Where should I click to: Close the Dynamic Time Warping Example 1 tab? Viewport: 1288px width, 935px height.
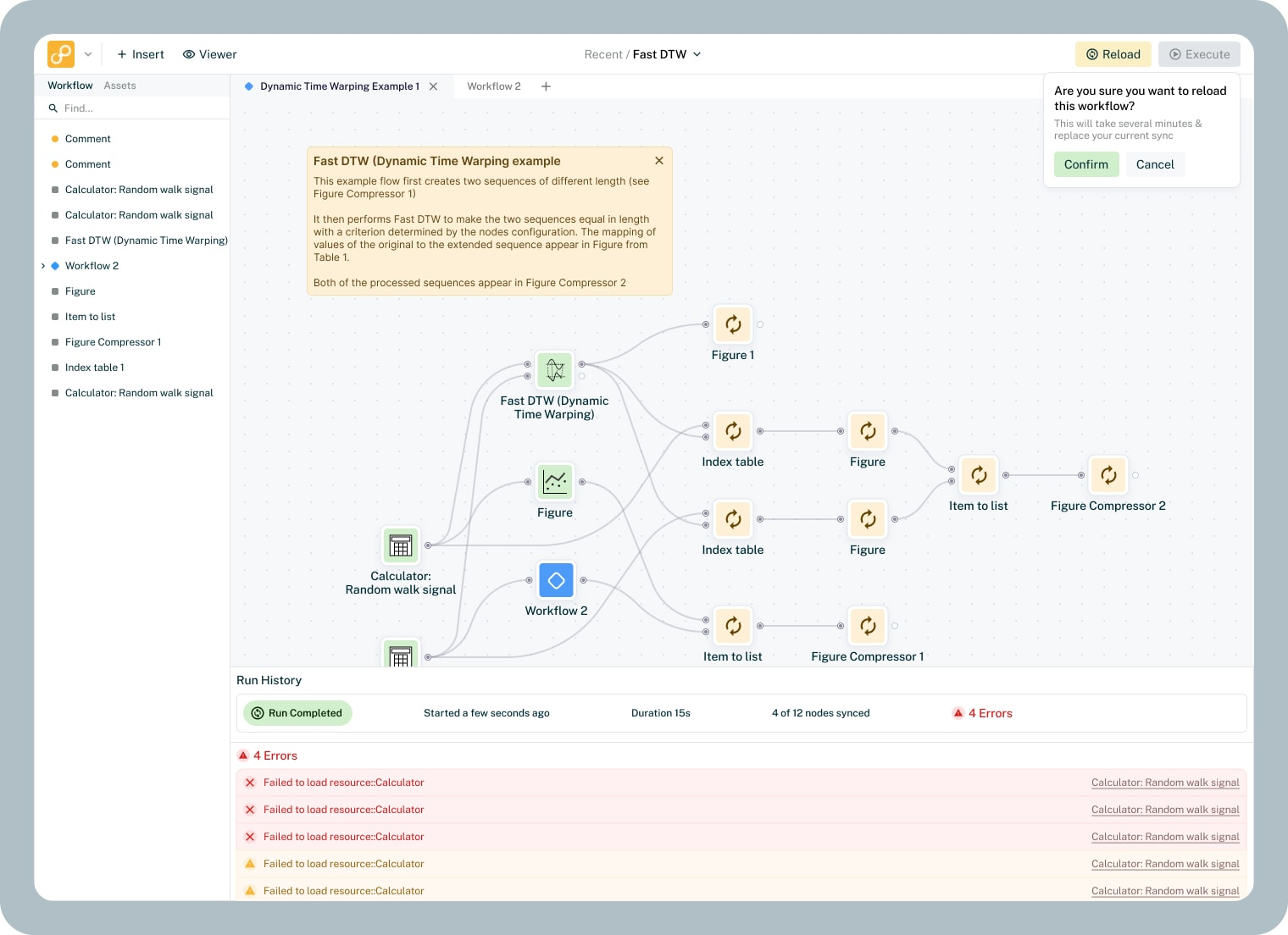[x=433, y=86]
